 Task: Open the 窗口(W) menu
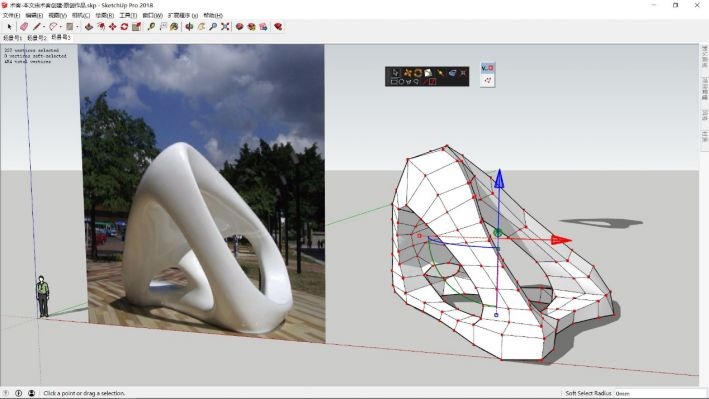[152, 15]
